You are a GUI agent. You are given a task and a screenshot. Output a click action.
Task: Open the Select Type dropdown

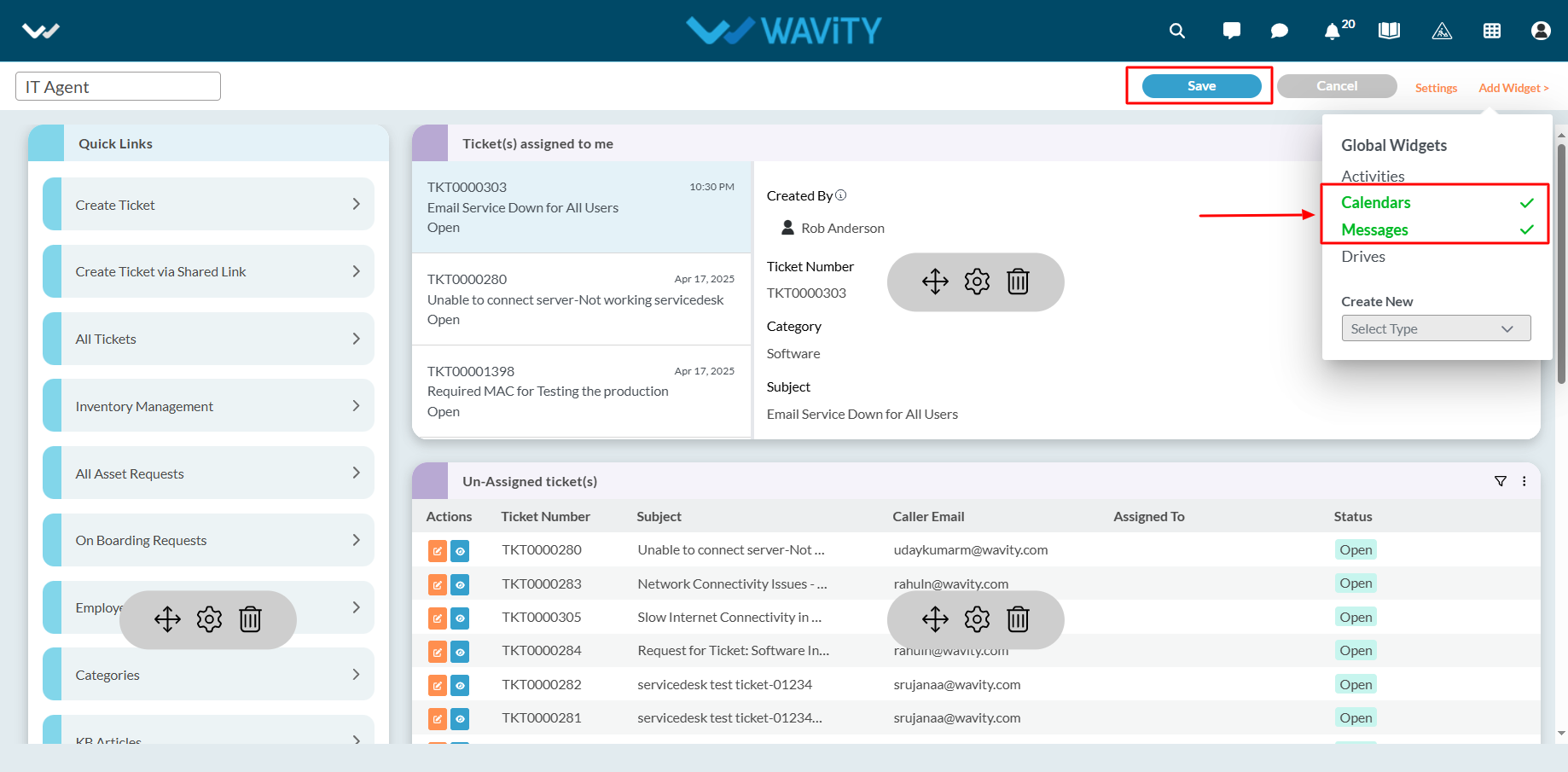[1436, 328]
